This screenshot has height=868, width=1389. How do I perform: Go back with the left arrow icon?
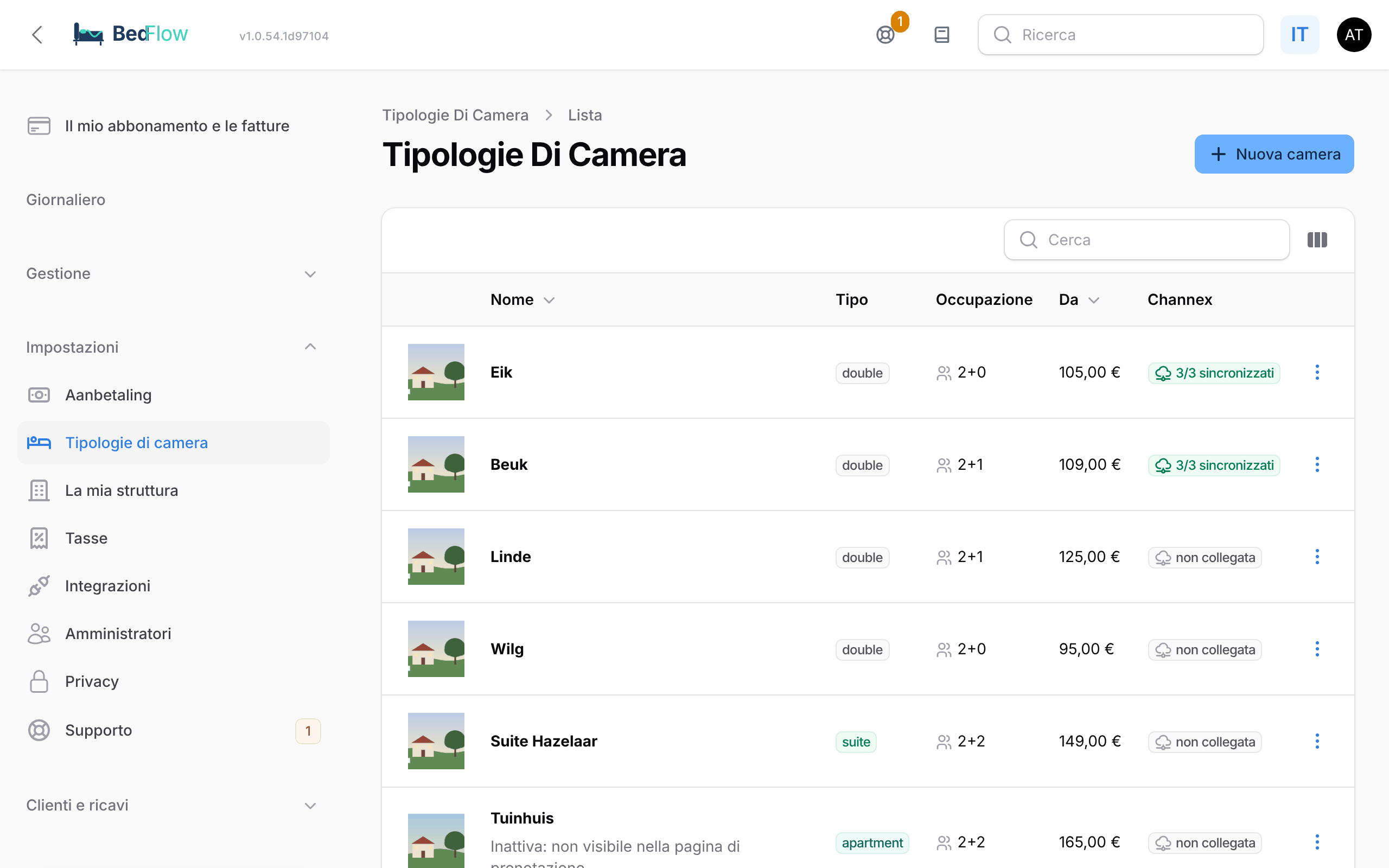tap(37, 34)
